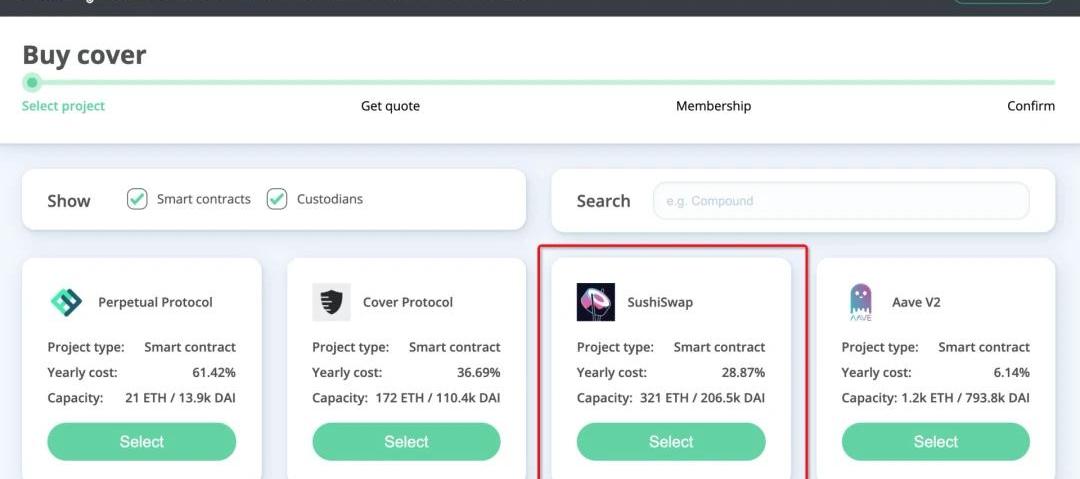Click the Perpetual Protocol project name
The image size is (1080, 479).
coord(155,302)
